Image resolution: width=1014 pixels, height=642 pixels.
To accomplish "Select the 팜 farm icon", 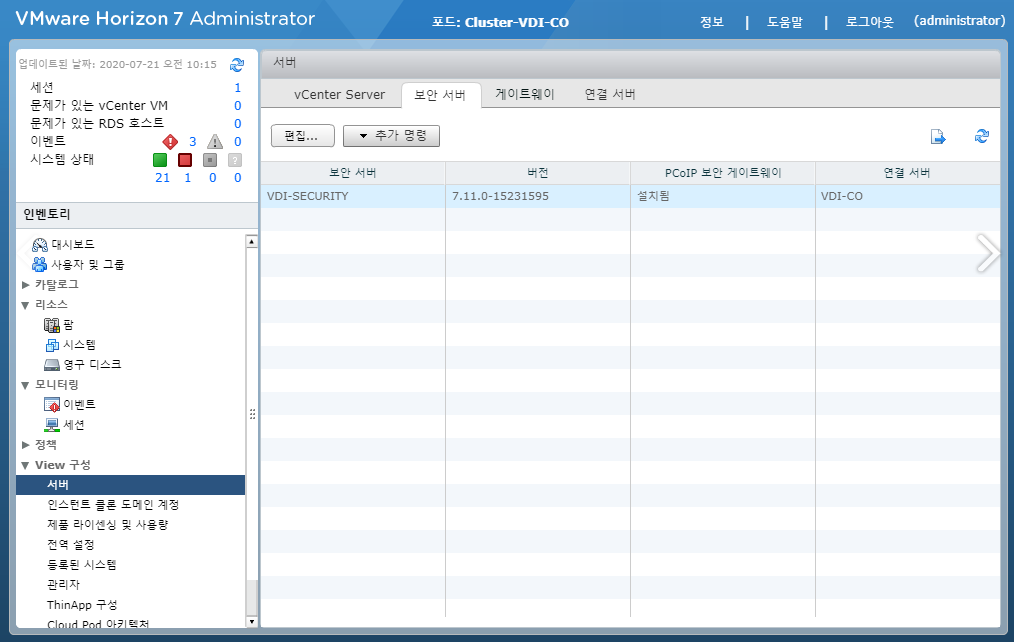I will click(52, 325).
